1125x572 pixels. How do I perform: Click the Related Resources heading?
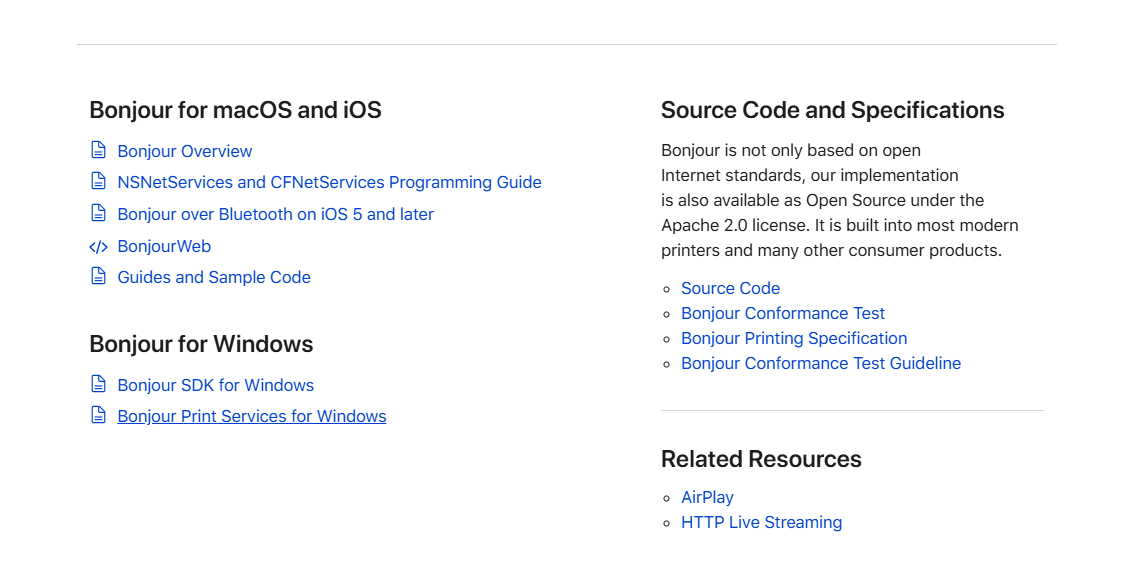point(761,459)
